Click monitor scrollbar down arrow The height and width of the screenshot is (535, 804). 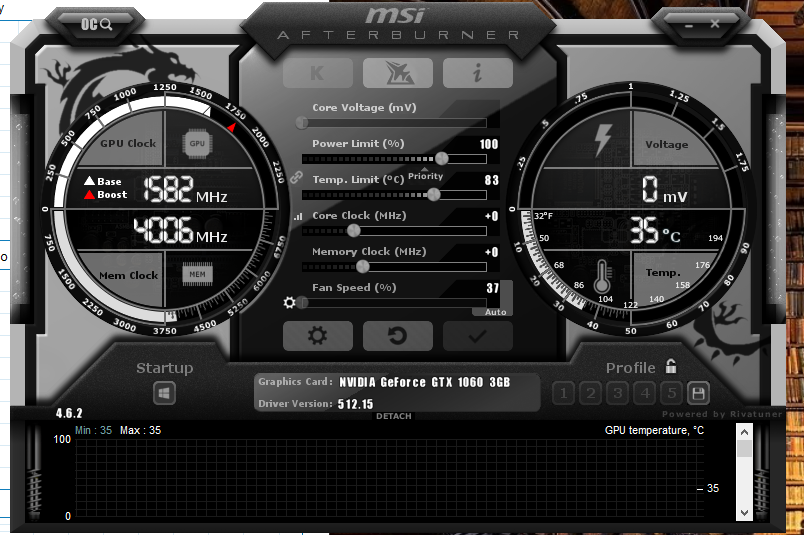tap(745, 512)
